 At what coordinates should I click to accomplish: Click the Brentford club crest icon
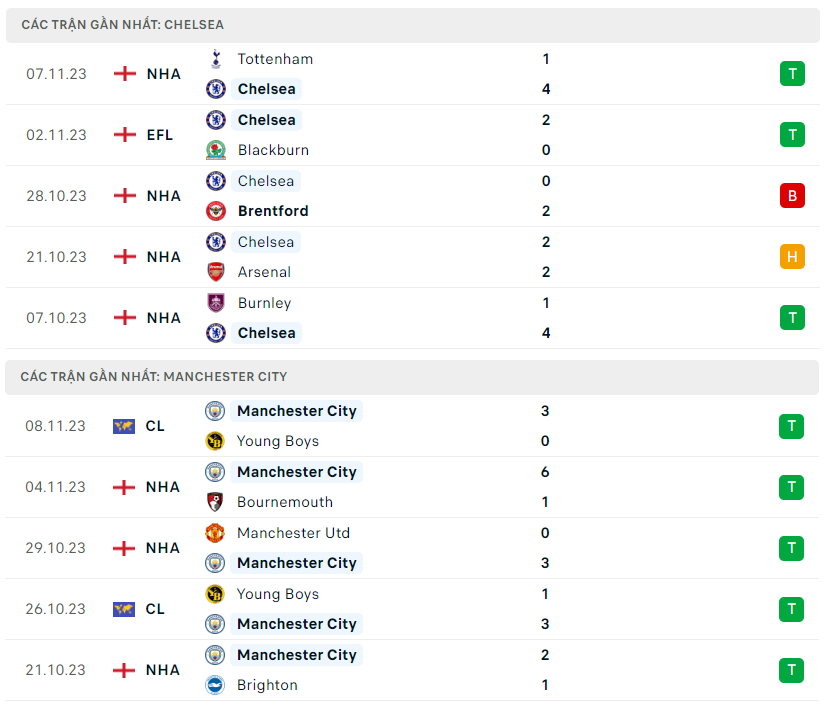tap(215, 211)
